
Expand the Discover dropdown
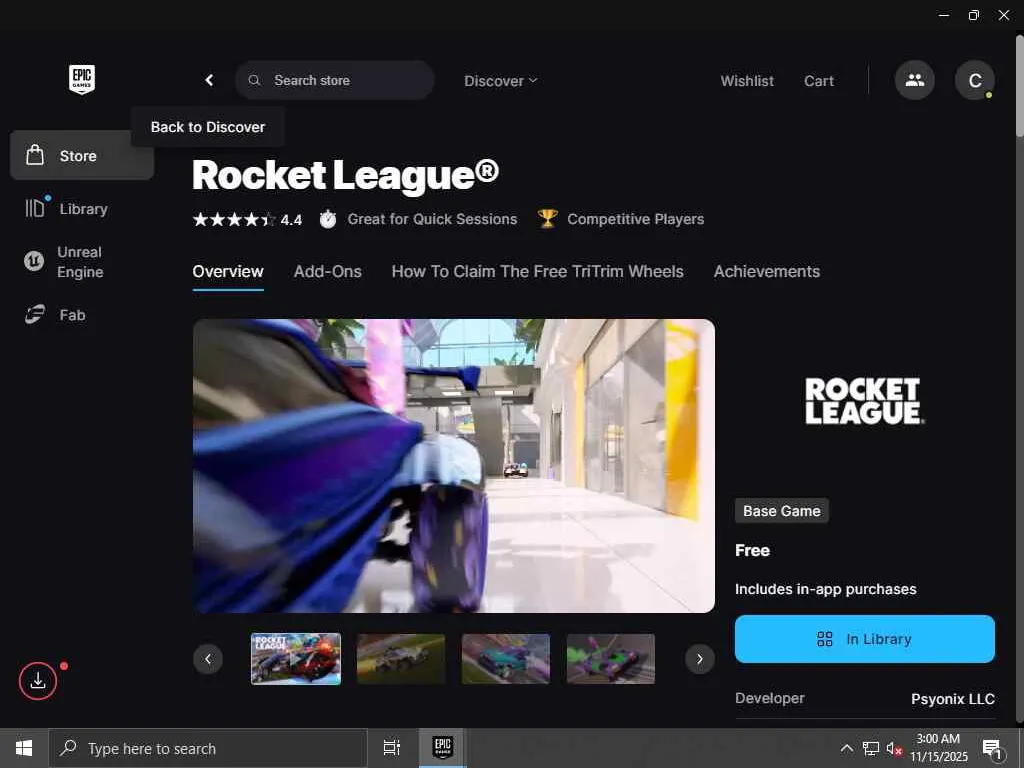[500, 80]
